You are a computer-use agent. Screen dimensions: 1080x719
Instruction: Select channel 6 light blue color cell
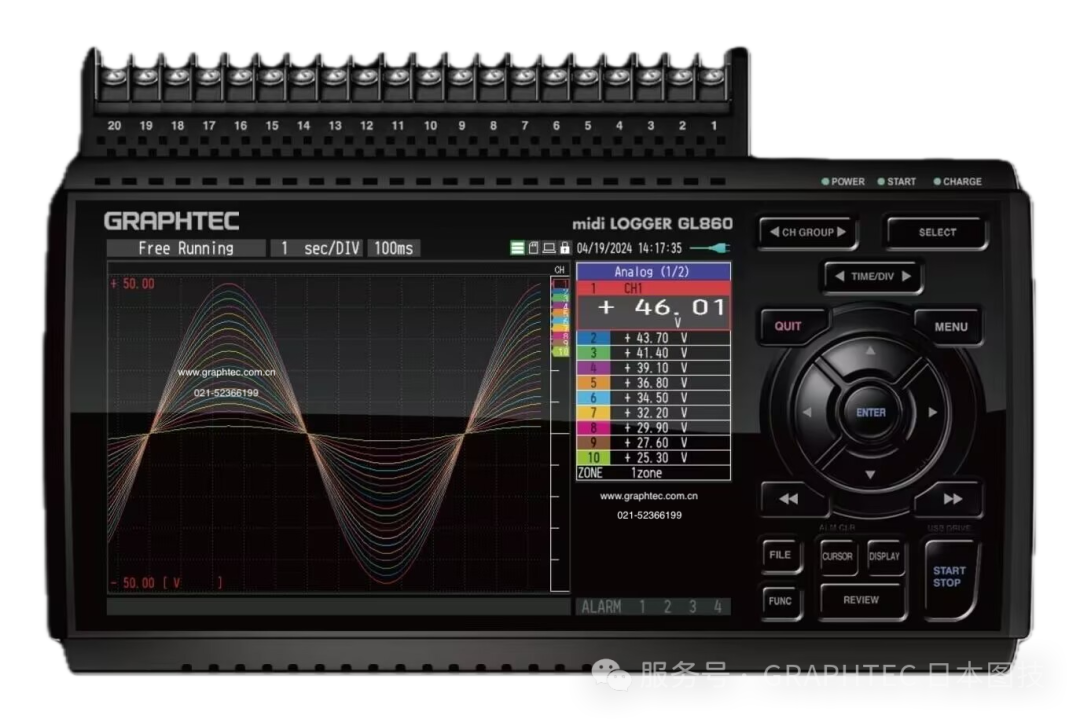point(593,398)
